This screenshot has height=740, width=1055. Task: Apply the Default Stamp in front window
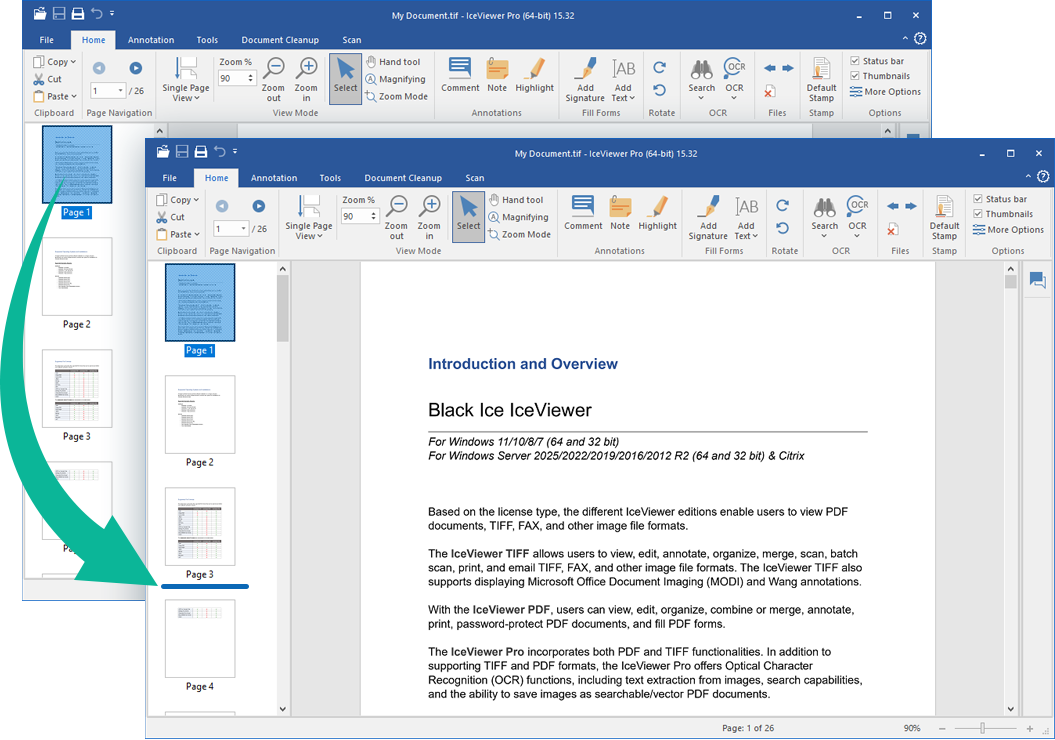tap(944, 217)
